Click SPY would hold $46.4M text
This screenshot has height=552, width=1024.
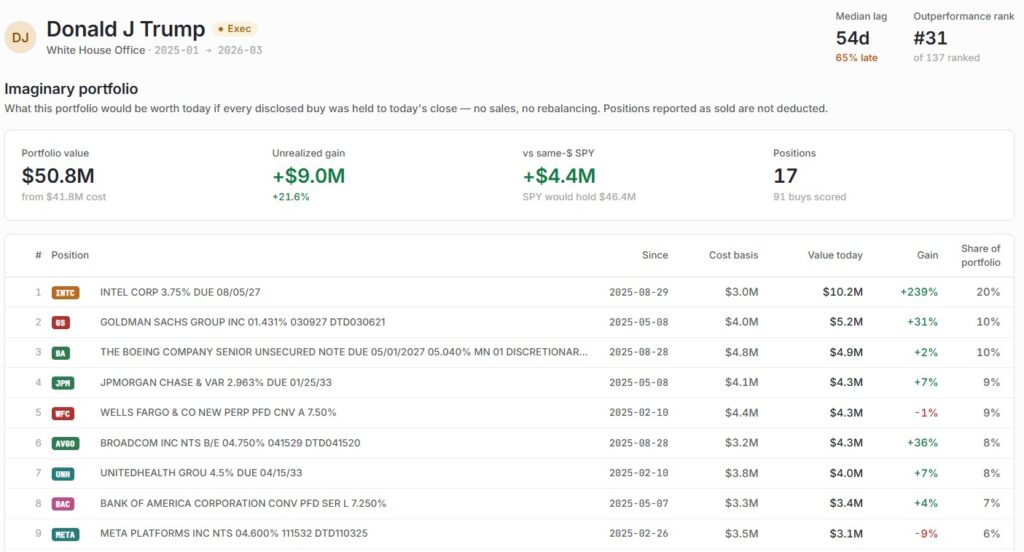point(579,197)
